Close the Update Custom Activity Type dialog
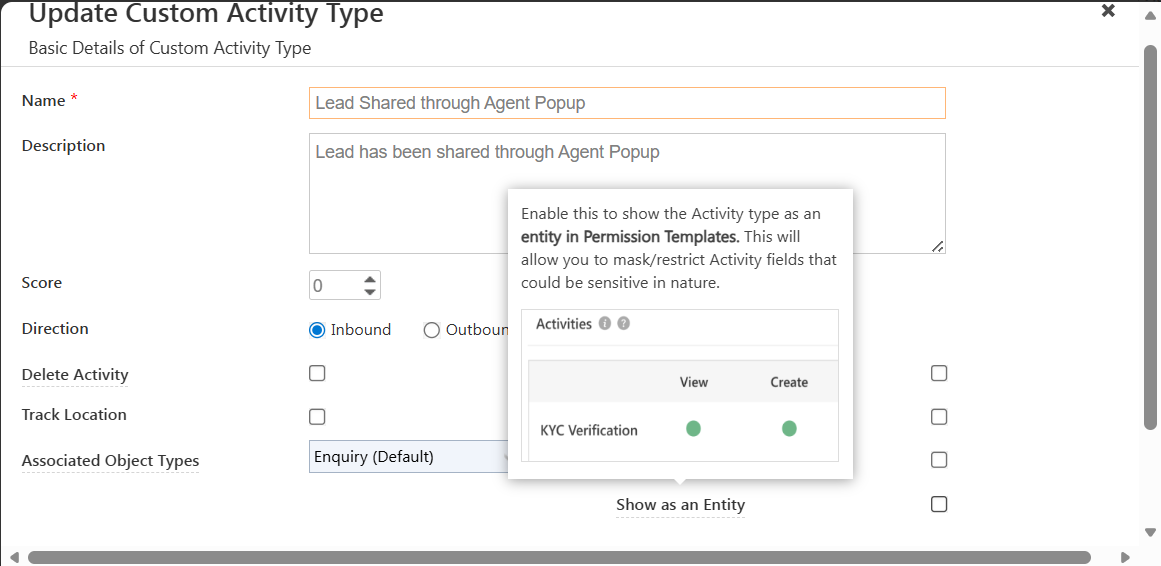 click(1108, 11)
